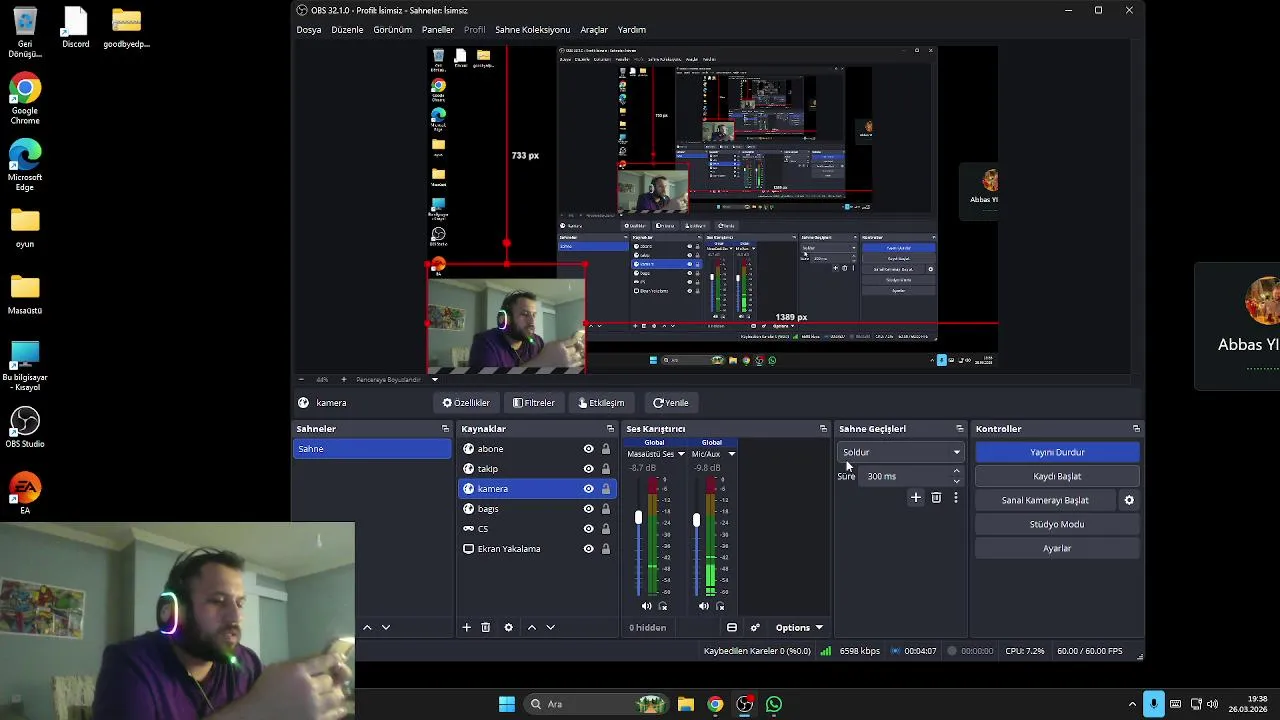Hide the Ekran Yakalama source
The height and width of the screenshot is (720, 1280).
pyautogui.click(x=589, y=549)
